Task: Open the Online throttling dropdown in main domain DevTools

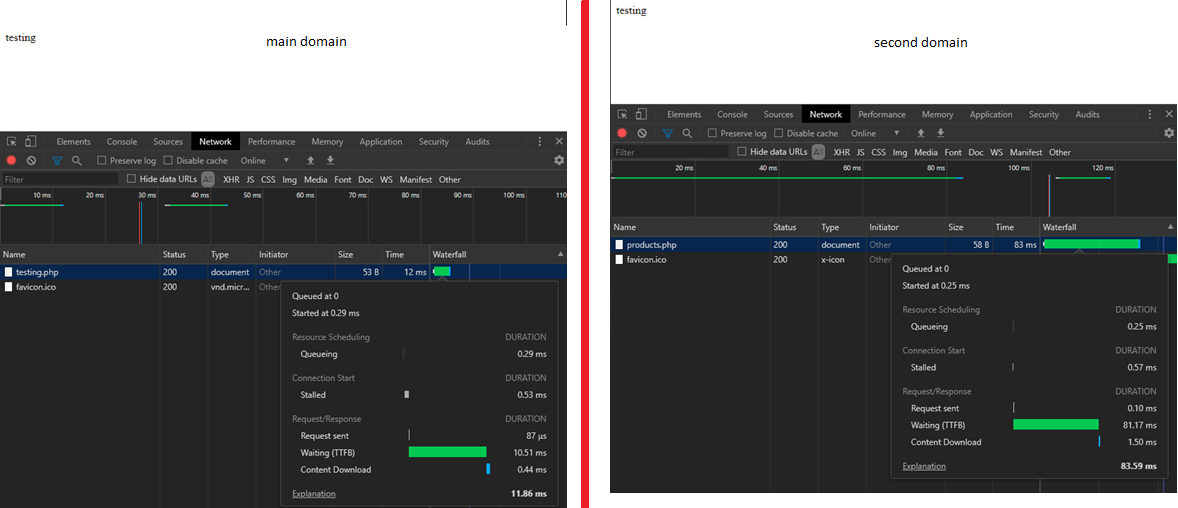Action: click(264, 161)
